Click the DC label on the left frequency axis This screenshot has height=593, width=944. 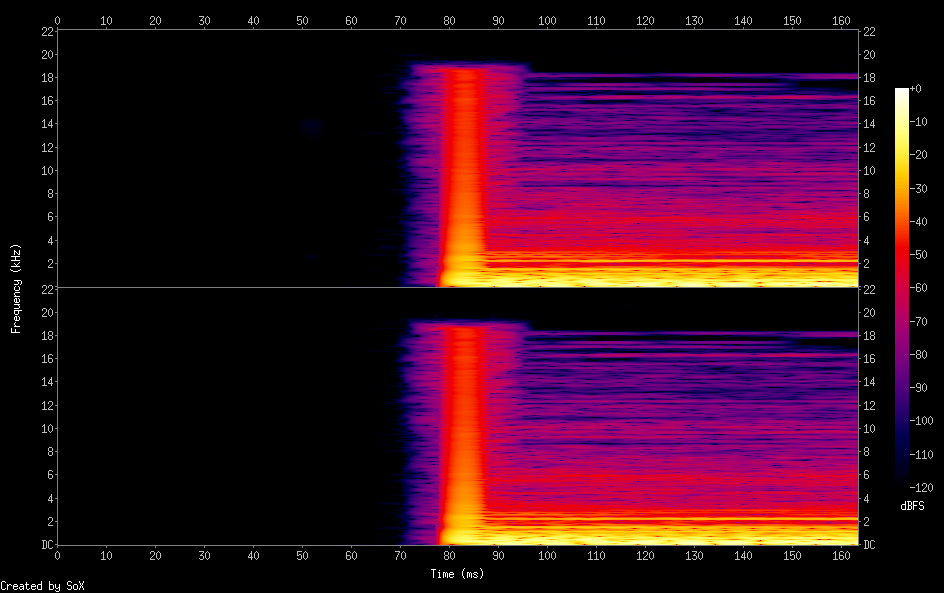47,544
